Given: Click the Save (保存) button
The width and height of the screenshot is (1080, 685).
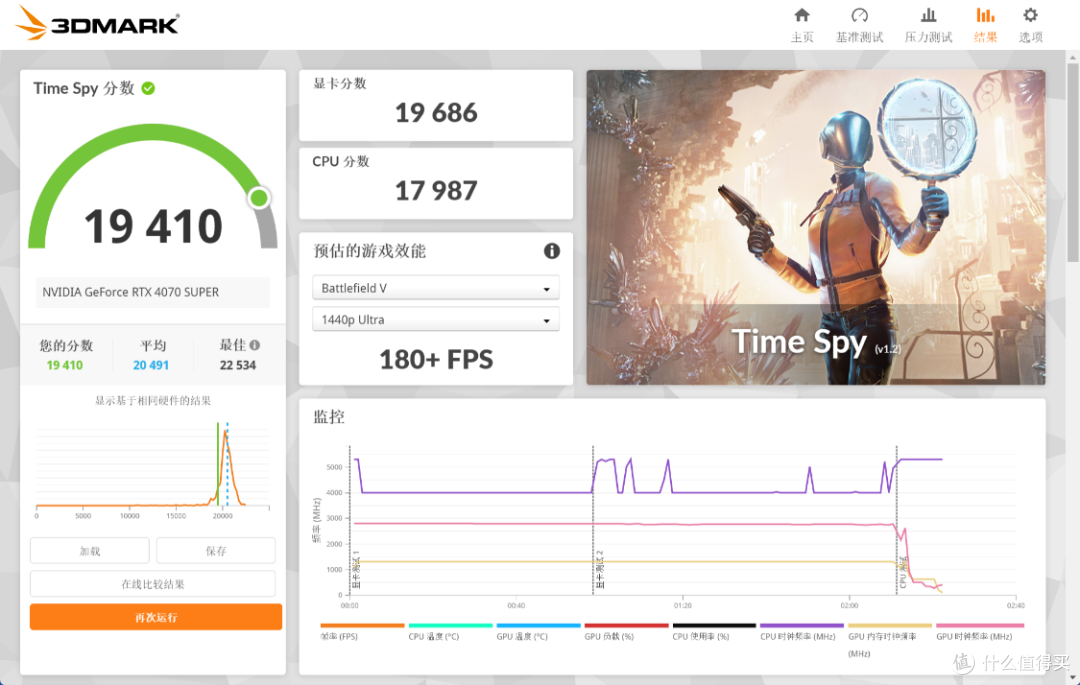Looking at the screenshot, I should coord(216,551).
